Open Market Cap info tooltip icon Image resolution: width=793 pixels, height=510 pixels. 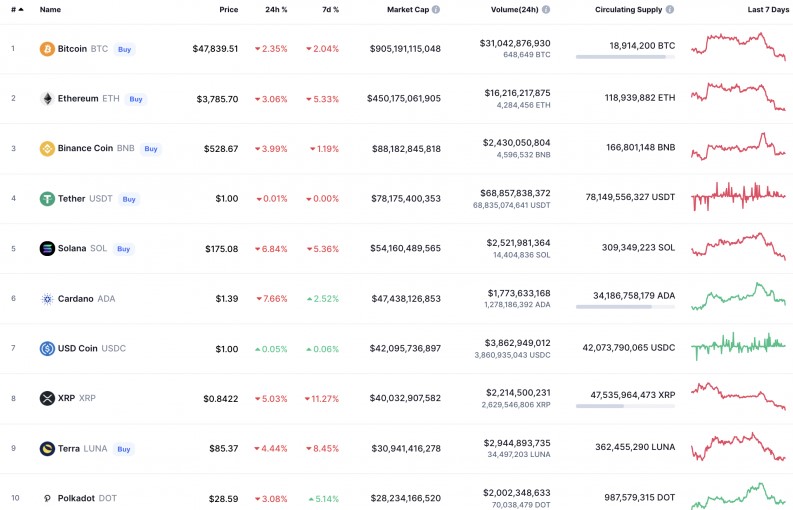click(x=436, y=9)
